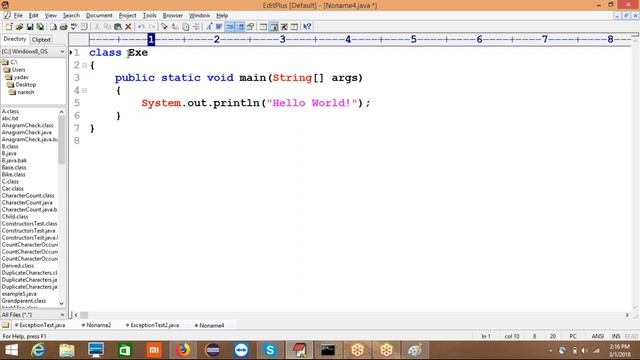Collapse the code fold at line 2

point(84,65)
